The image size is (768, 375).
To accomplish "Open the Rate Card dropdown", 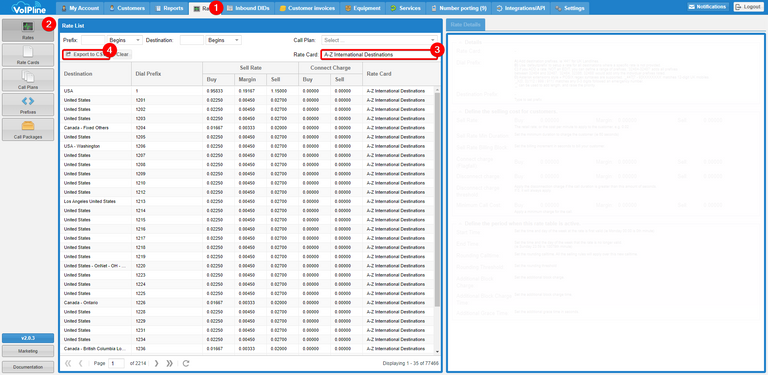I will (379, 54).
